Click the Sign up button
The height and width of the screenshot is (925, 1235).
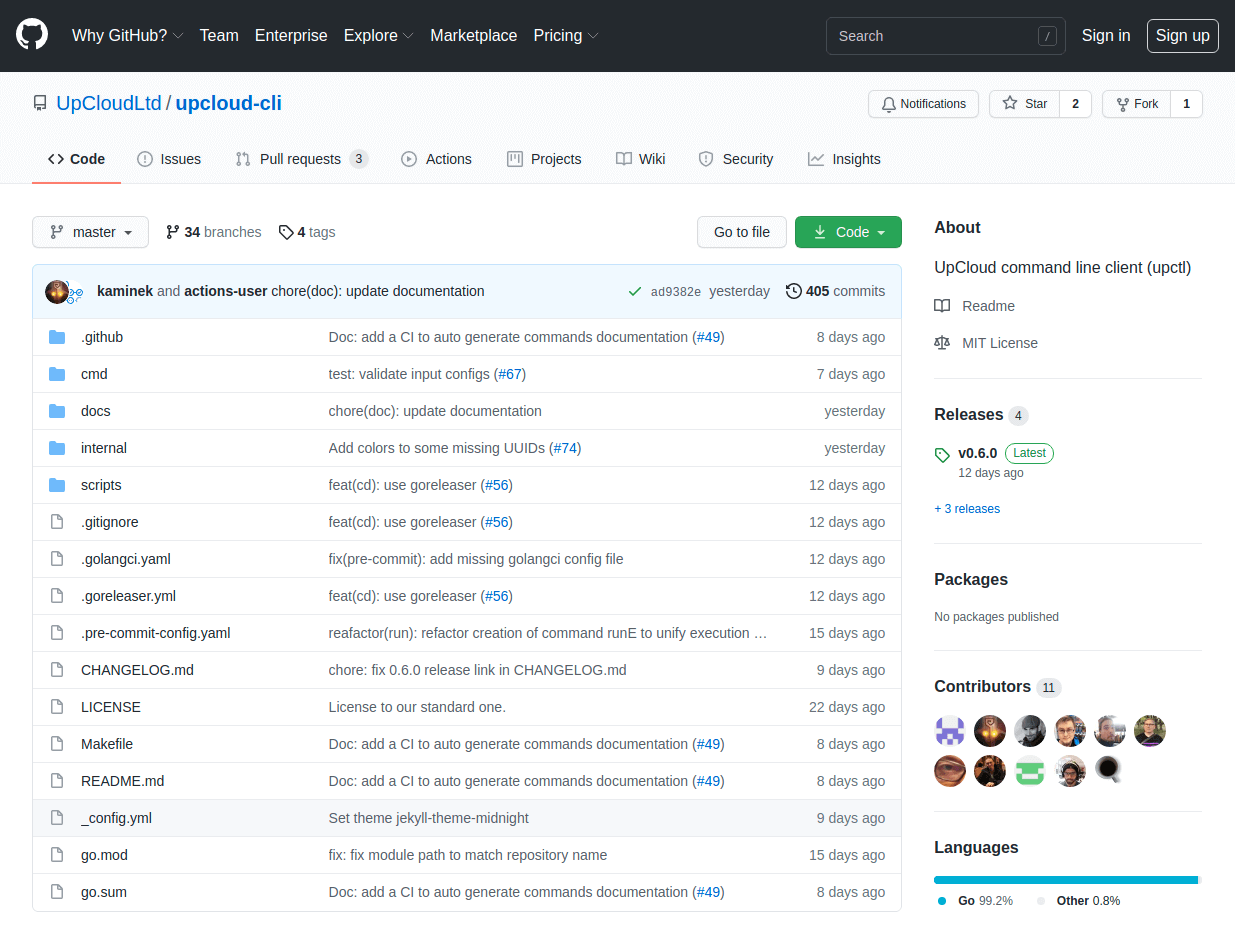(x=1183, y=35)
